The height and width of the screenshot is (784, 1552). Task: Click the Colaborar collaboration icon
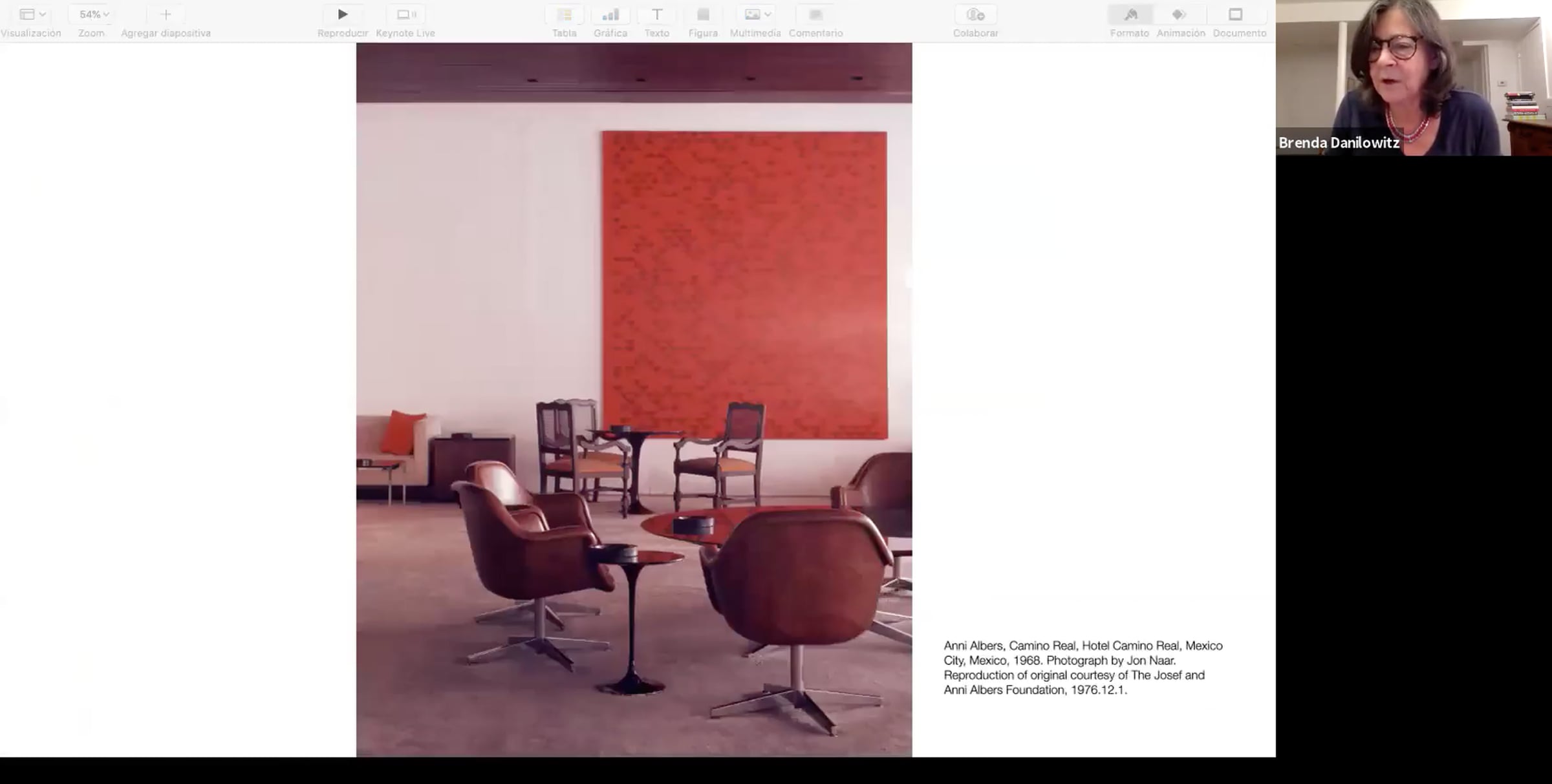975,14
